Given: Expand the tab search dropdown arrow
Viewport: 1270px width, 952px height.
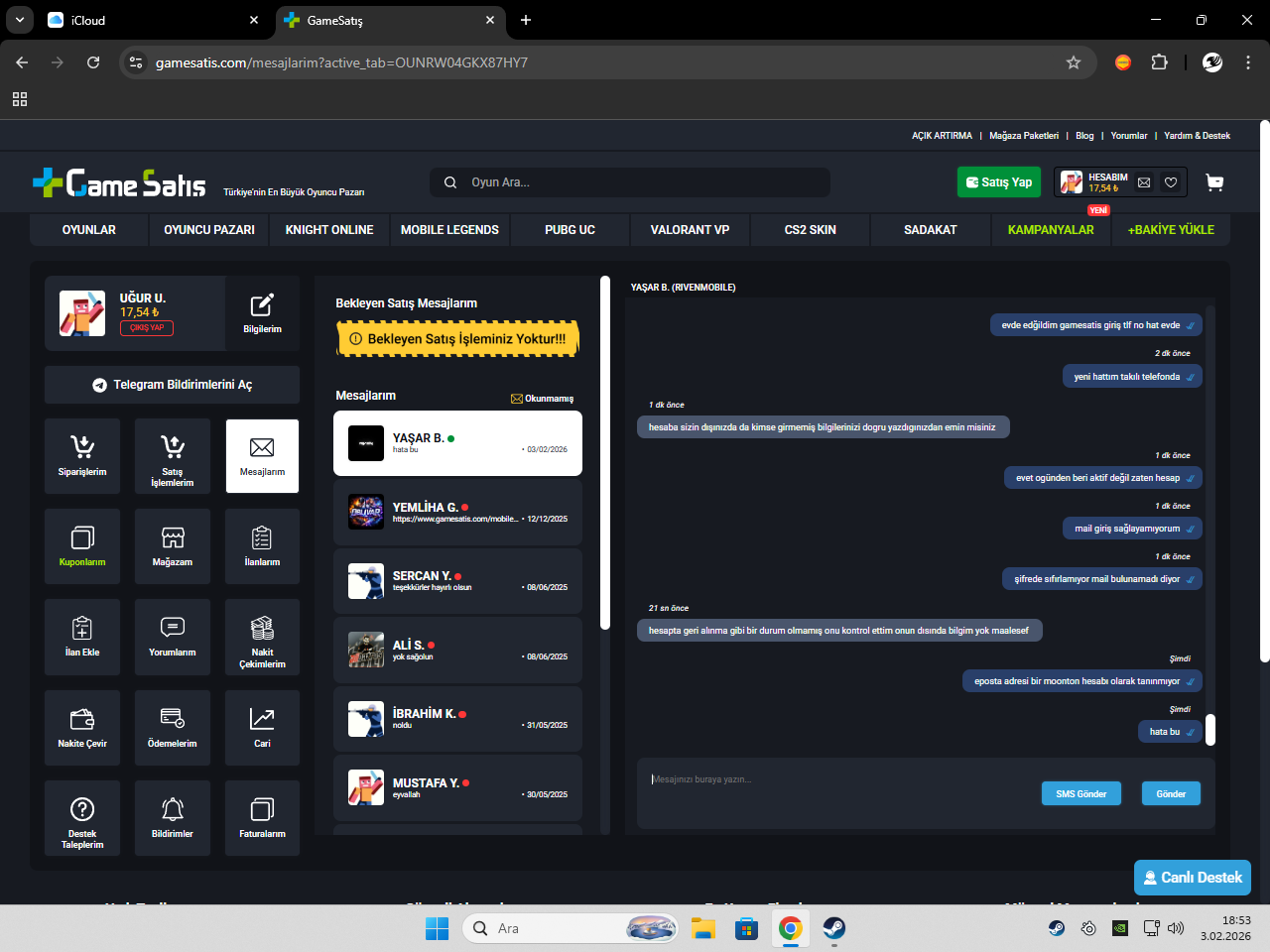Looking at the screenshot, I should (20, 20).
